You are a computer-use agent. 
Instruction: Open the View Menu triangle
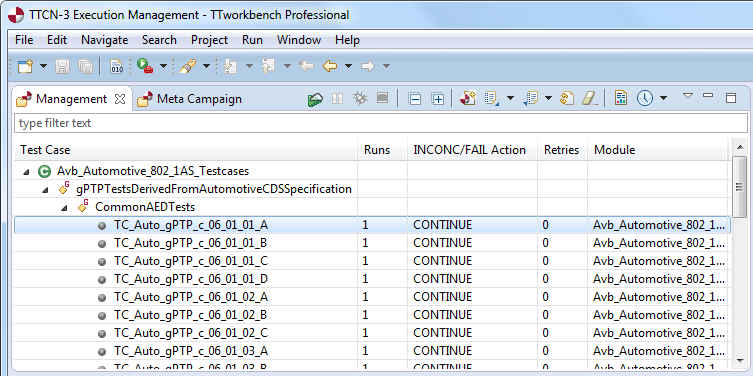coord(688,96)
